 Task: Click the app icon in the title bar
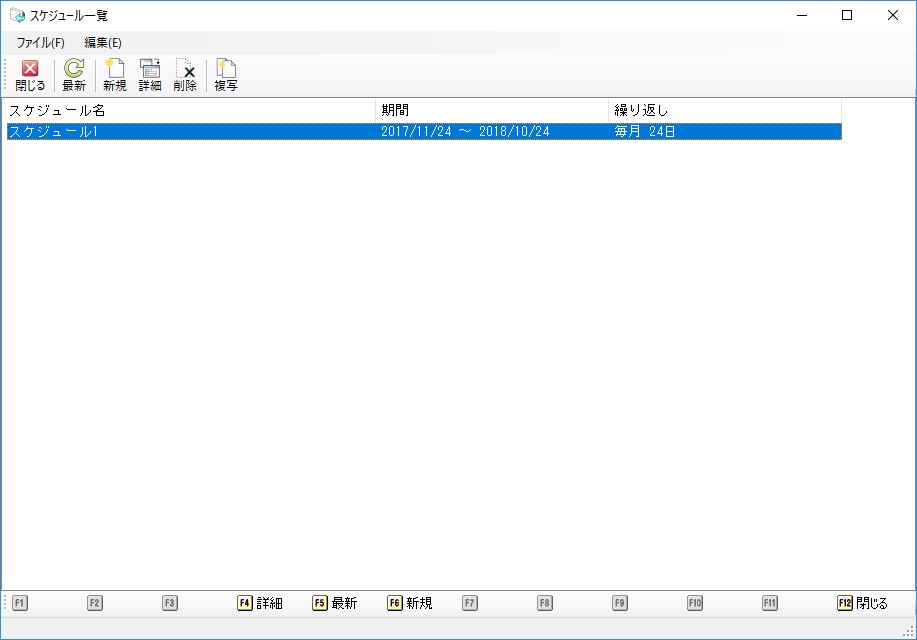17,15
